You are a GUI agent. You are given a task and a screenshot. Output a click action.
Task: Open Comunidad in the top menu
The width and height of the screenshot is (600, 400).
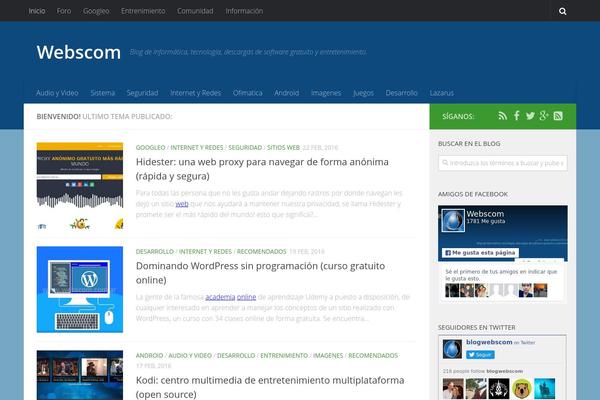(x=195, y=11)
